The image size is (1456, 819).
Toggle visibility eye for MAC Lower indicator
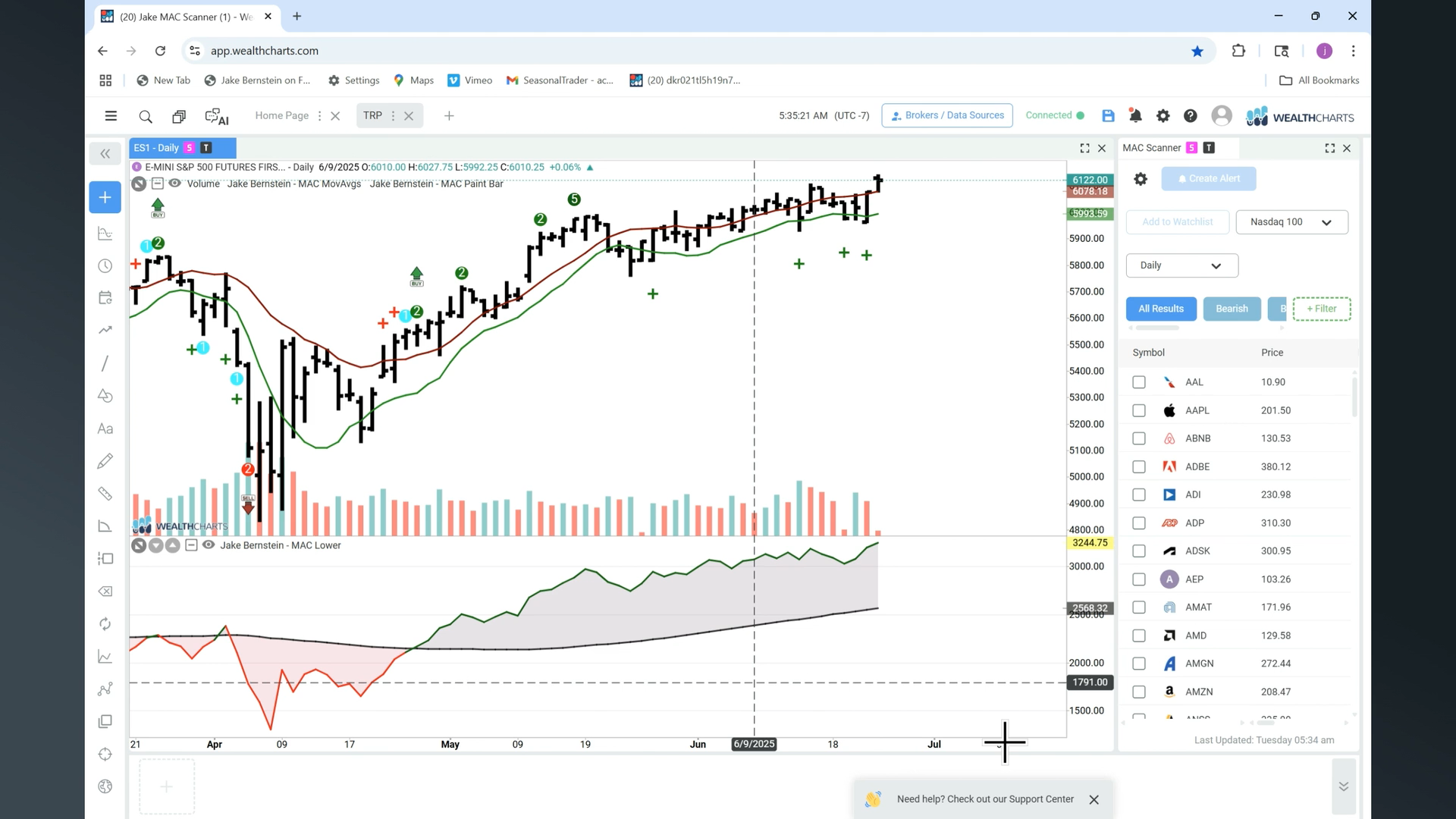(x=209, y=545)
